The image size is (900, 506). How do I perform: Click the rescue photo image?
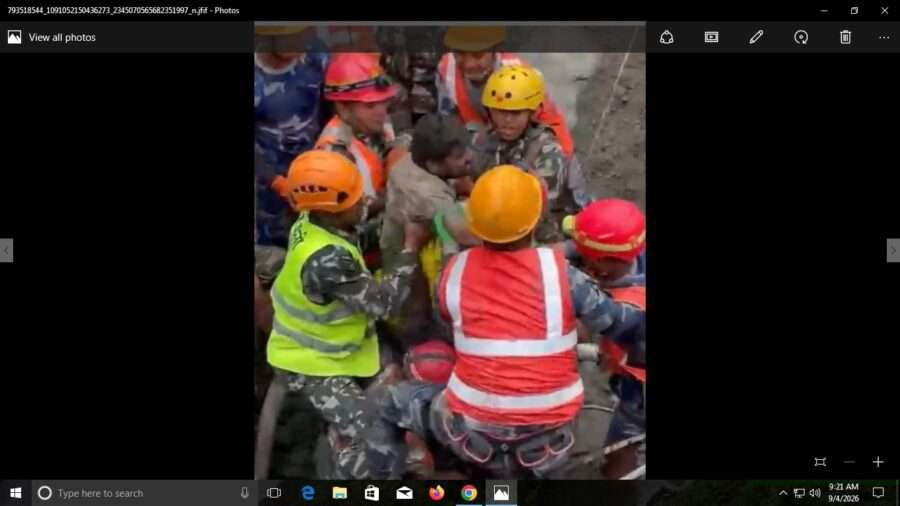pos(450,251)
